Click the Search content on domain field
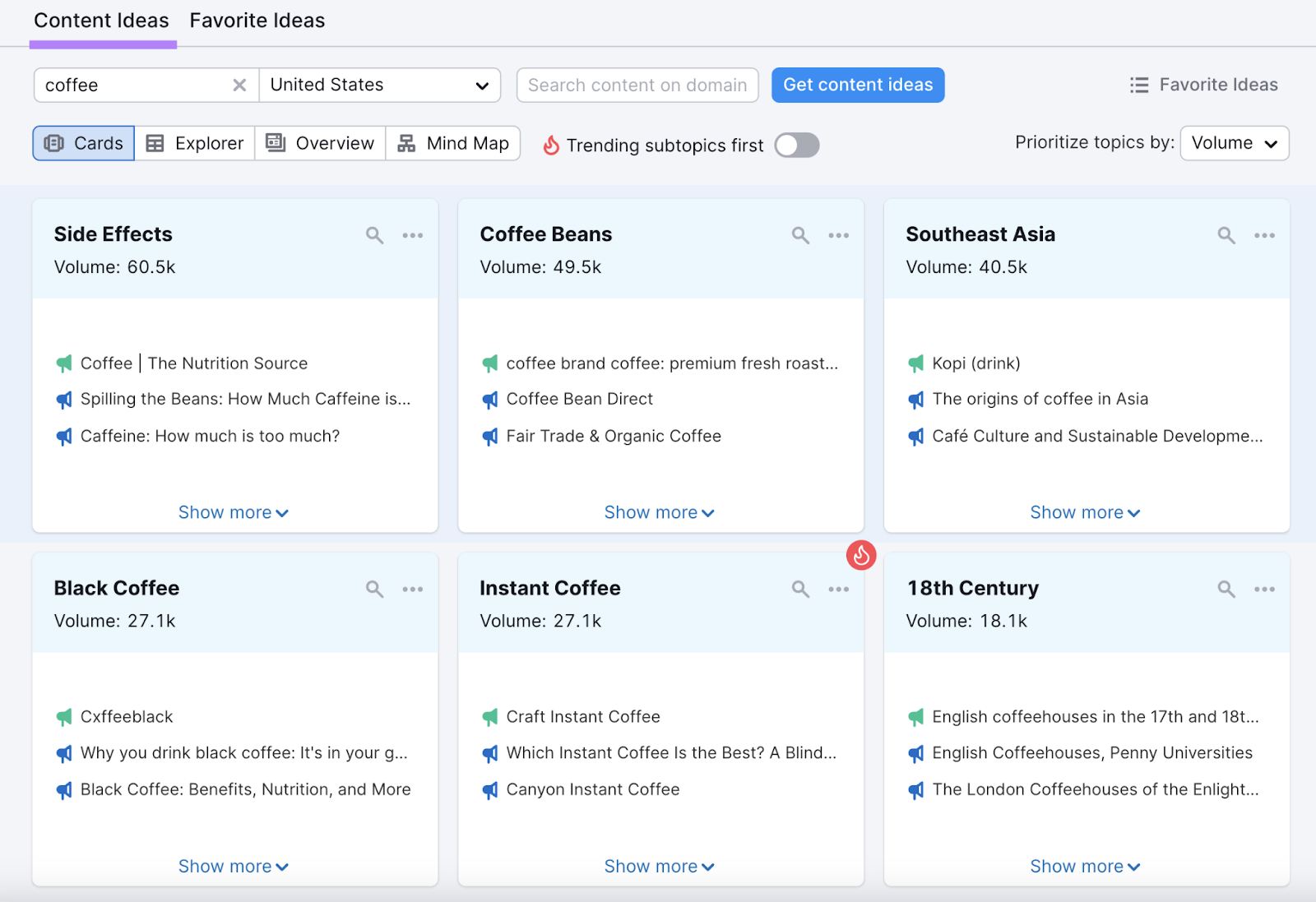The height and width of the screenshot is (902, 1316). 637,85
